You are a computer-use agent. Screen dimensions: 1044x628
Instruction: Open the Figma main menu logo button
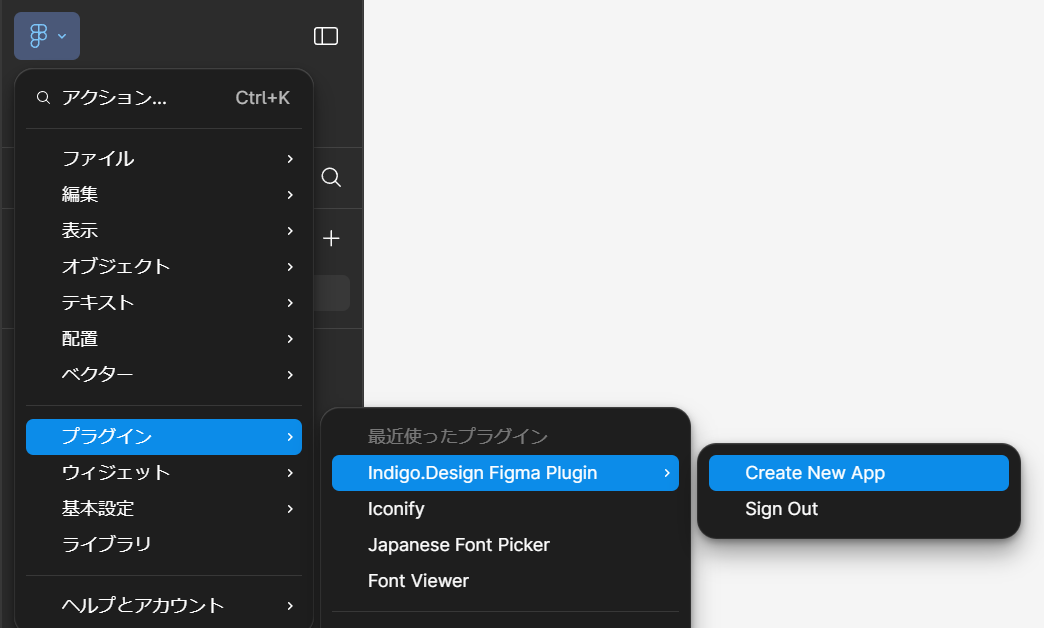(x=47, y=36)
